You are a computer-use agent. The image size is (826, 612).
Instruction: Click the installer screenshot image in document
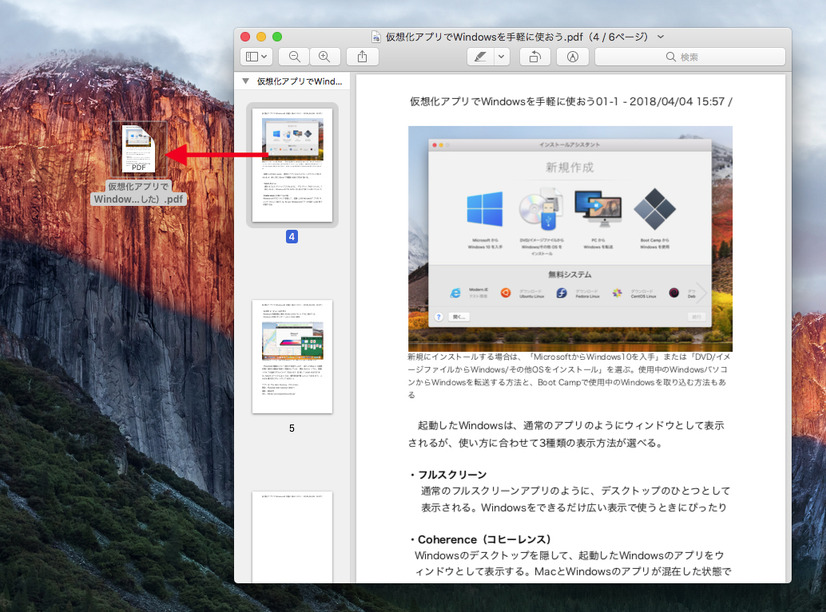pyautogui.click(x=570, y=237)
